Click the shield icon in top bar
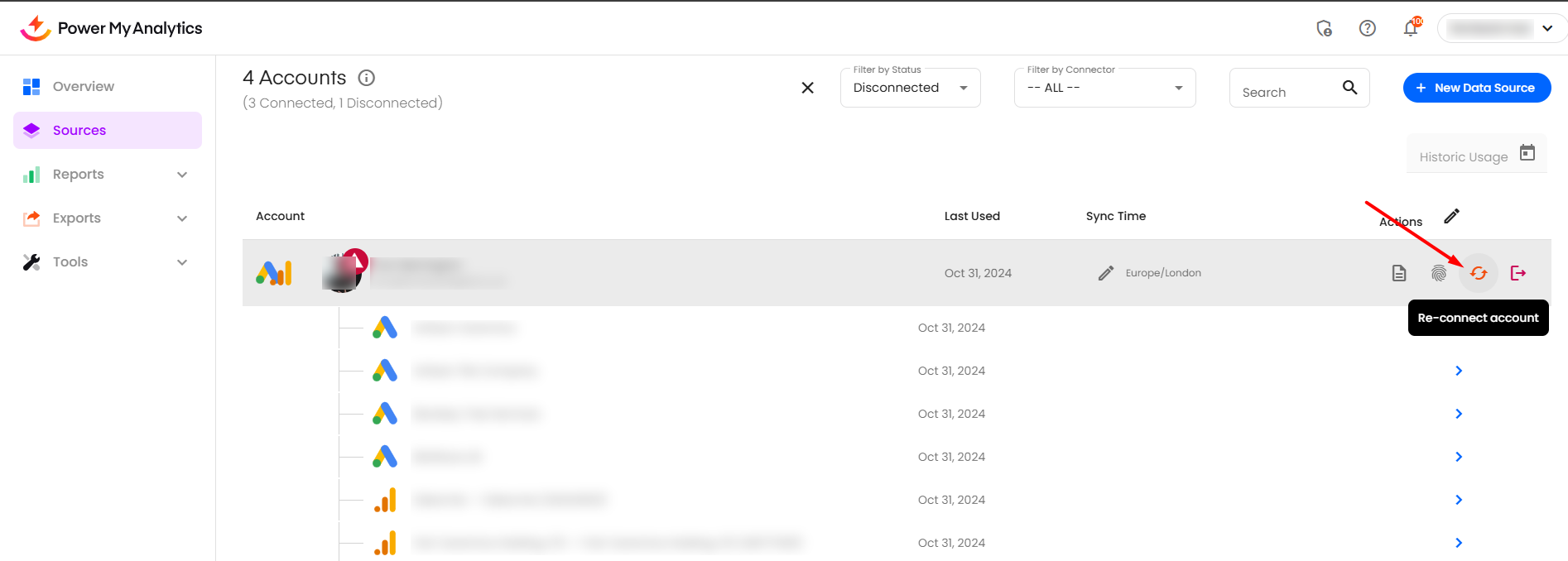The image size is (1568, 561). pos(1324,28)
